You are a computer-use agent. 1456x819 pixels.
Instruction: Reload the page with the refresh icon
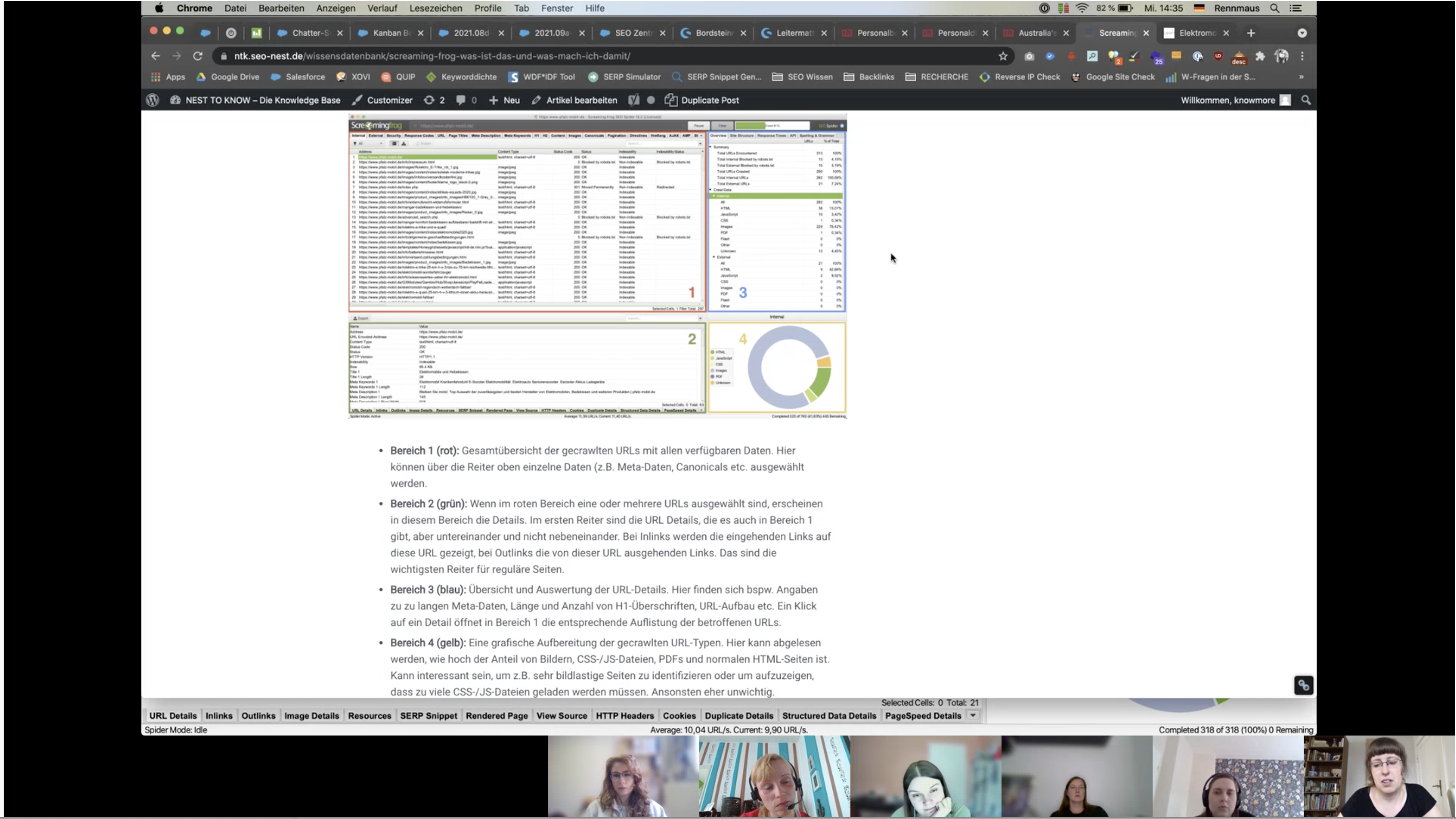tap(197, 56)
